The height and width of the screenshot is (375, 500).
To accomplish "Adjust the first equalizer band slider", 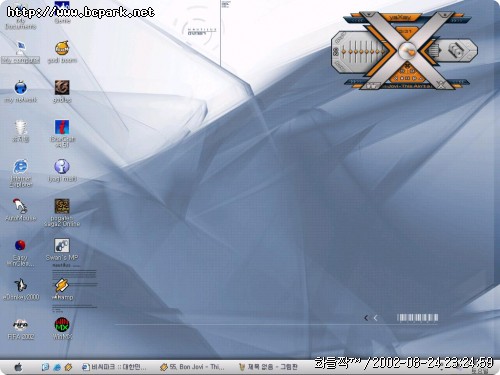I will (350, 52).
